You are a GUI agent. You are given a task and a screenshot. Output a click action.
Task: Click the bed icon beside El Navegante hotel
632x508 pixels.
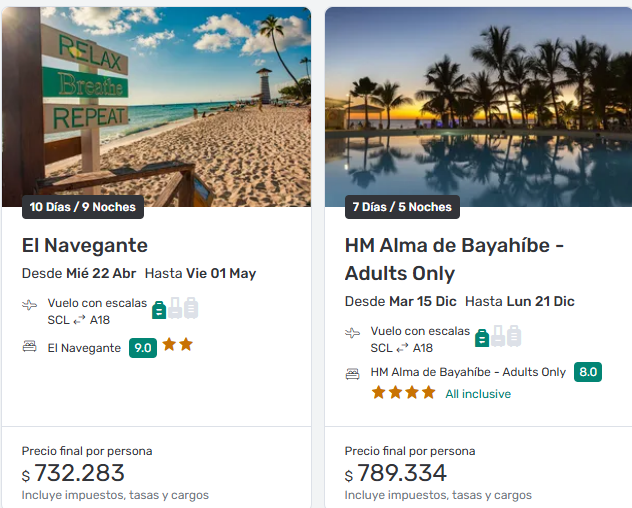pyautogui.click(x=30, y=347)
